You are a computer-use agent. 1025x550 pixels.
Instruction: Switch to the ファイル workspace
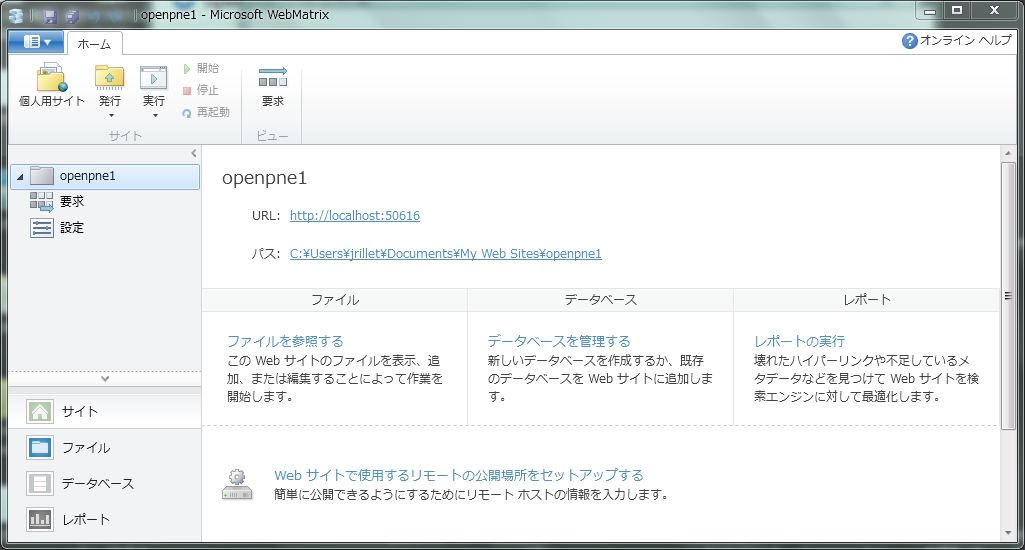click(x=85, y=448)
